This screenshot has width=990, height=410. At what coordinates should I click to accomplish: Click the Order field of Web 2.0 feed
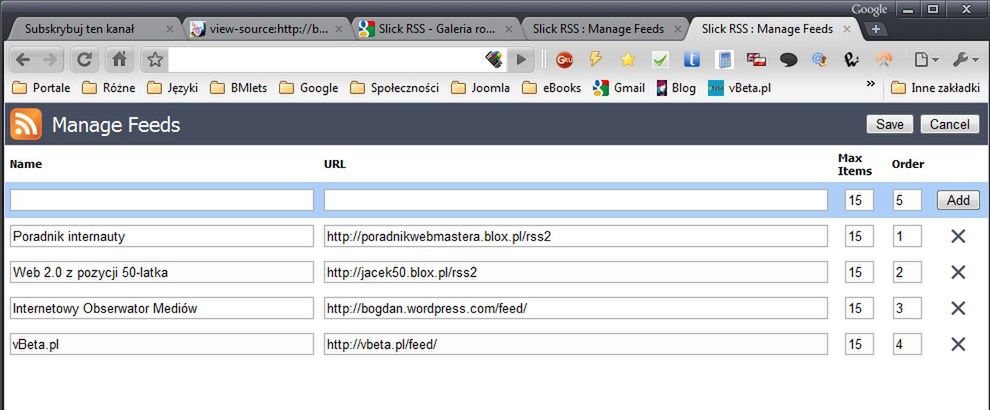(907, 272)
